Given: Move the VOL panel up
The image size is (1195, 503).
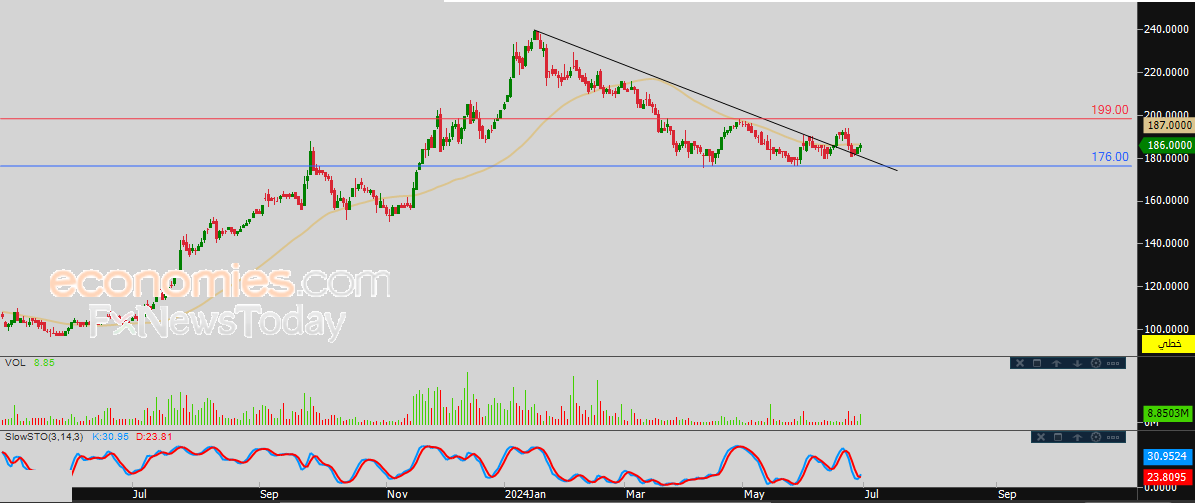Looking at the screenshot, I should click(1056, 364).
